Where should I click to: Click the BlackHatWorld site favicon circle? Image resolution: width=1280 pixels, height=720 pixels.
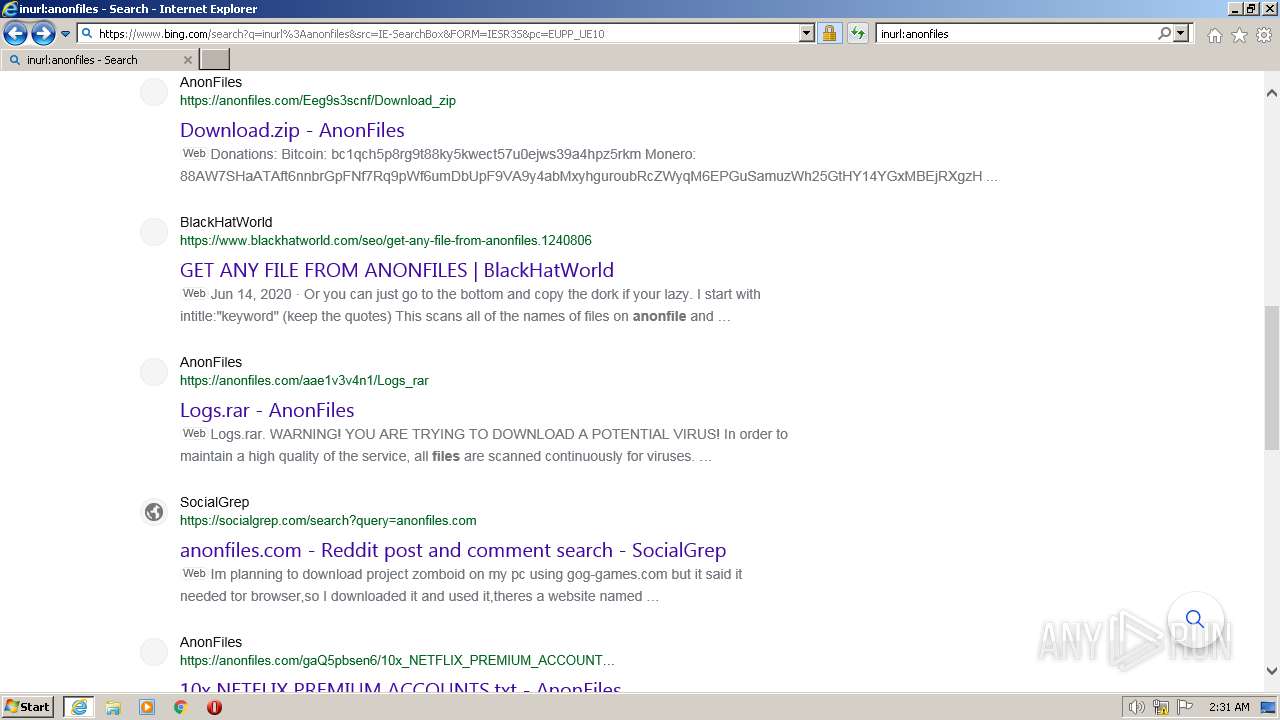(x=154, y=232)
